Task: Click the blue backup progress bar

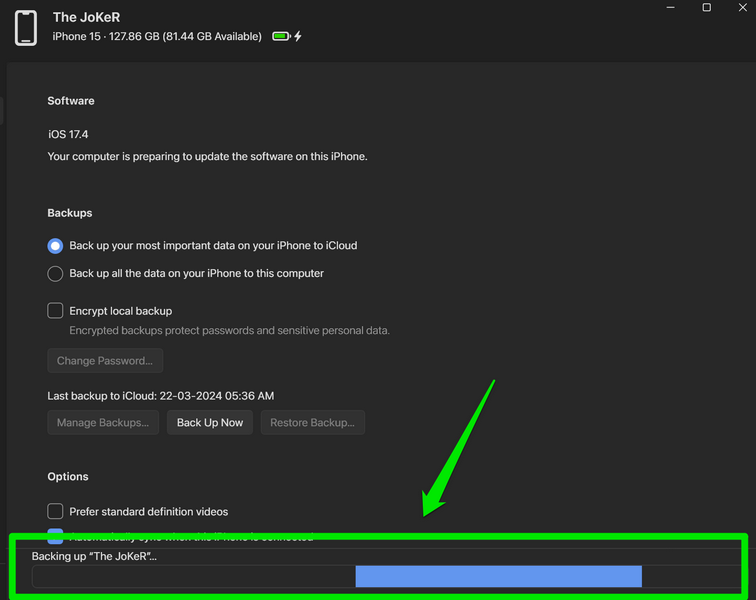Action: click(498, 576)
